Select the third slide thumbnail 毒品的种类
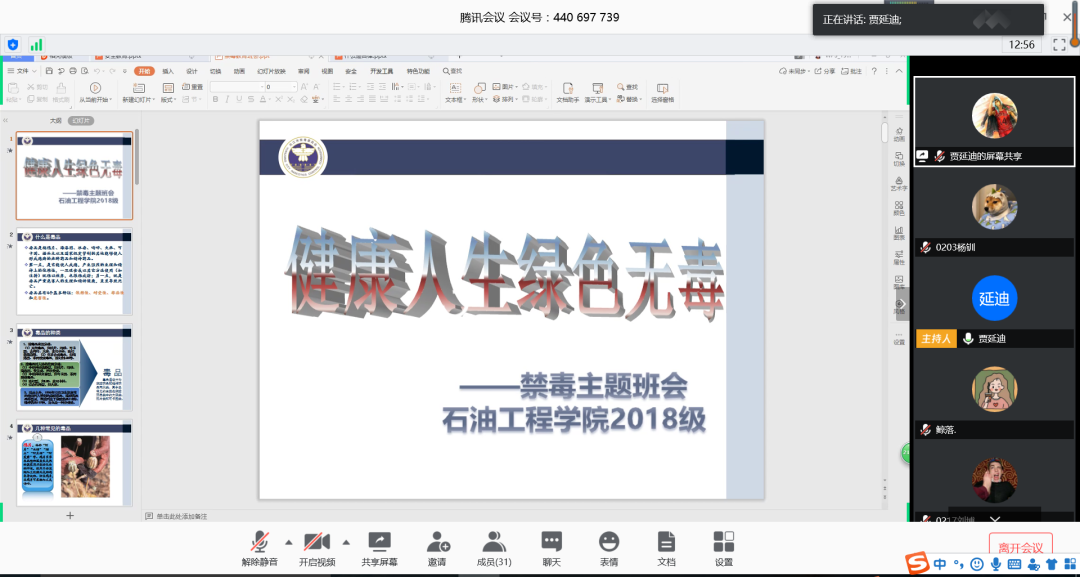This screenshot has width=1080, height=577. tap(75, 367)
